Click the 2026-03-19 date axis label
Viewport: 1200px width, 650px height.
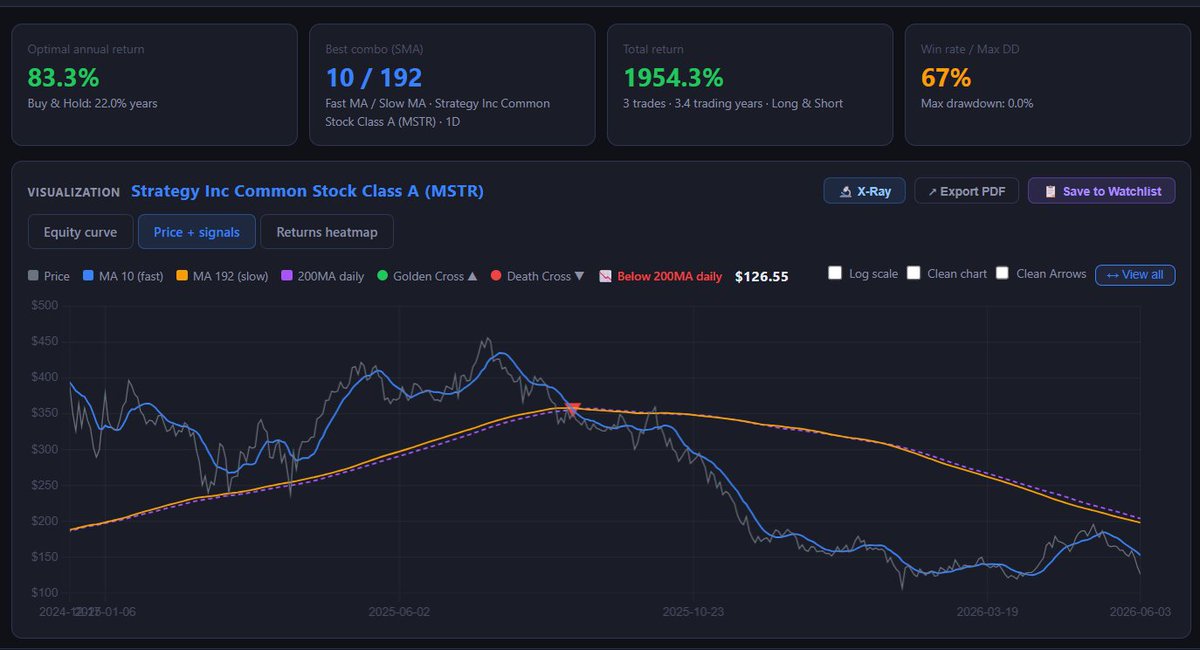989,611
